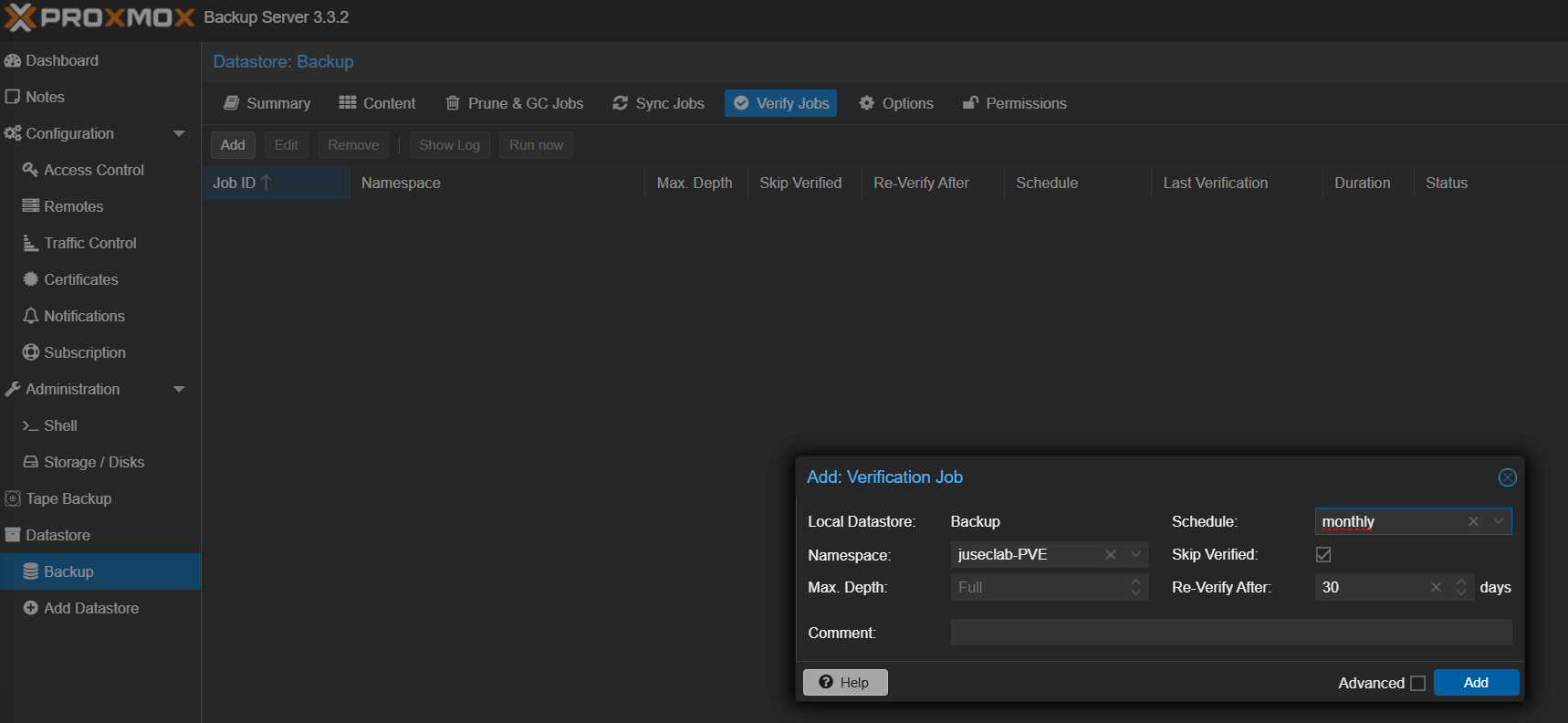The height and width of the screenshot is (723, 1568).
Task: Sort by Namespace column header
Action: tap(497, 183)
